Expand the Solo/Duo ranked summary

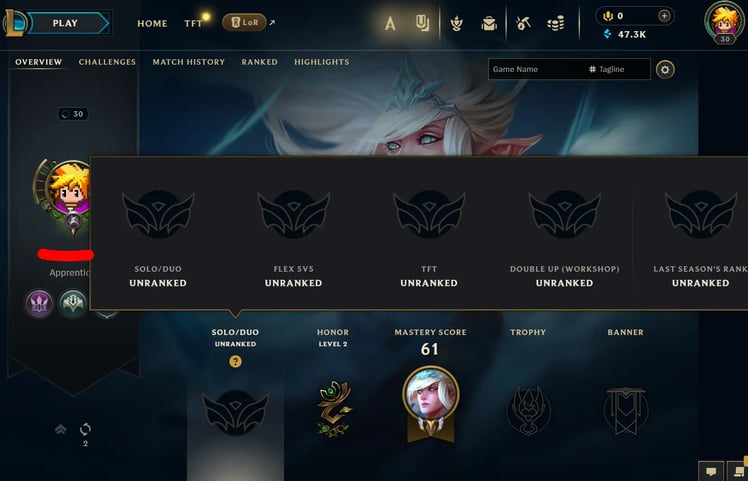(x=235, y=337)
